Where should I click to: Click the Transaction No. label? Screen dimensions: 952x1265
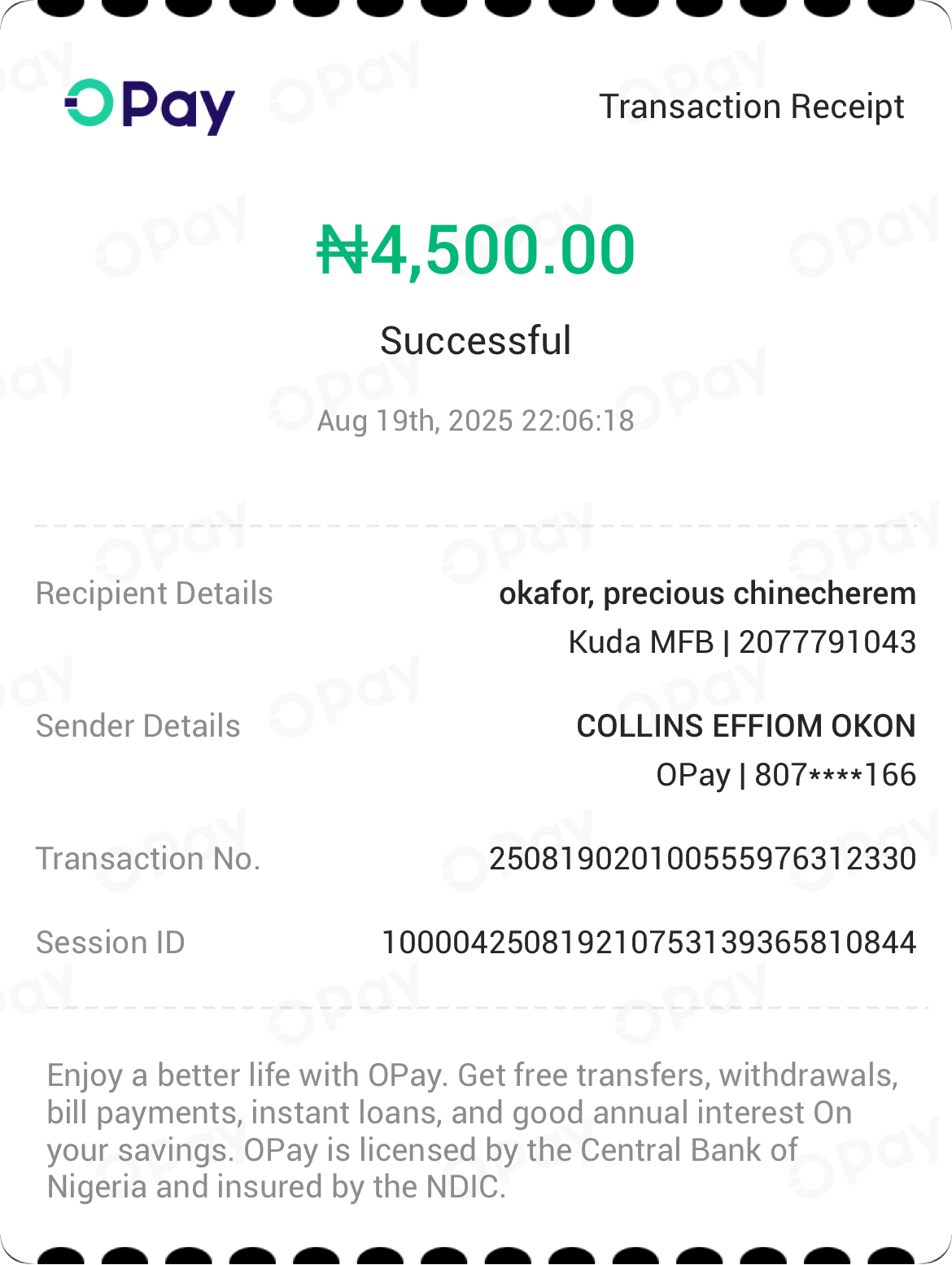148,859
